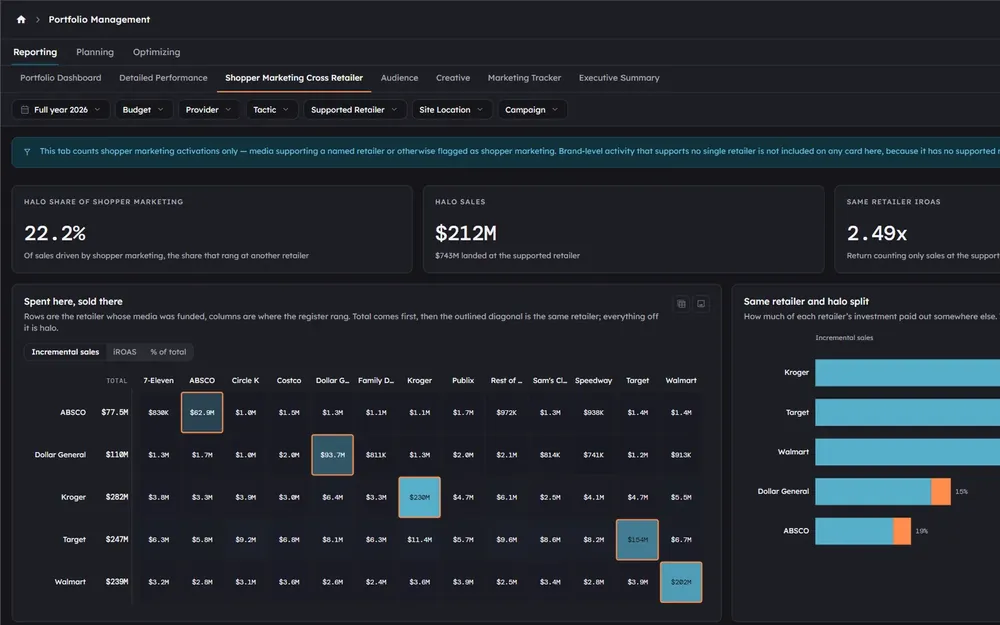This screenshot has height=625, width=1000.
Task: Click Target row Kroger cell $11.4M
Action: (420, 540)
